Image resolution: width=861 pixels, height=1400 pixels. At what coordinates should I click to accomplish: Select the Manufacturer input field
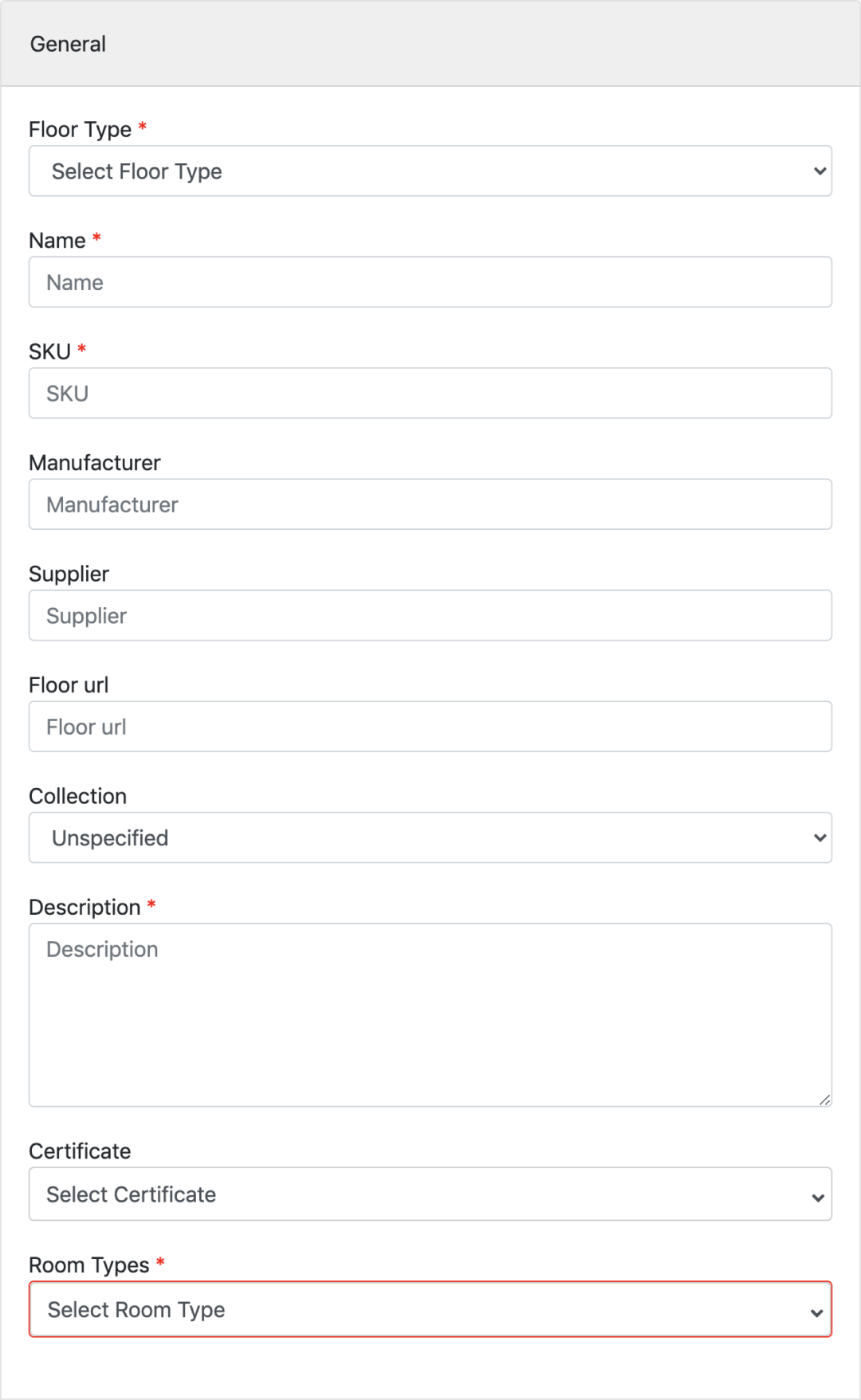click(431, 504)
